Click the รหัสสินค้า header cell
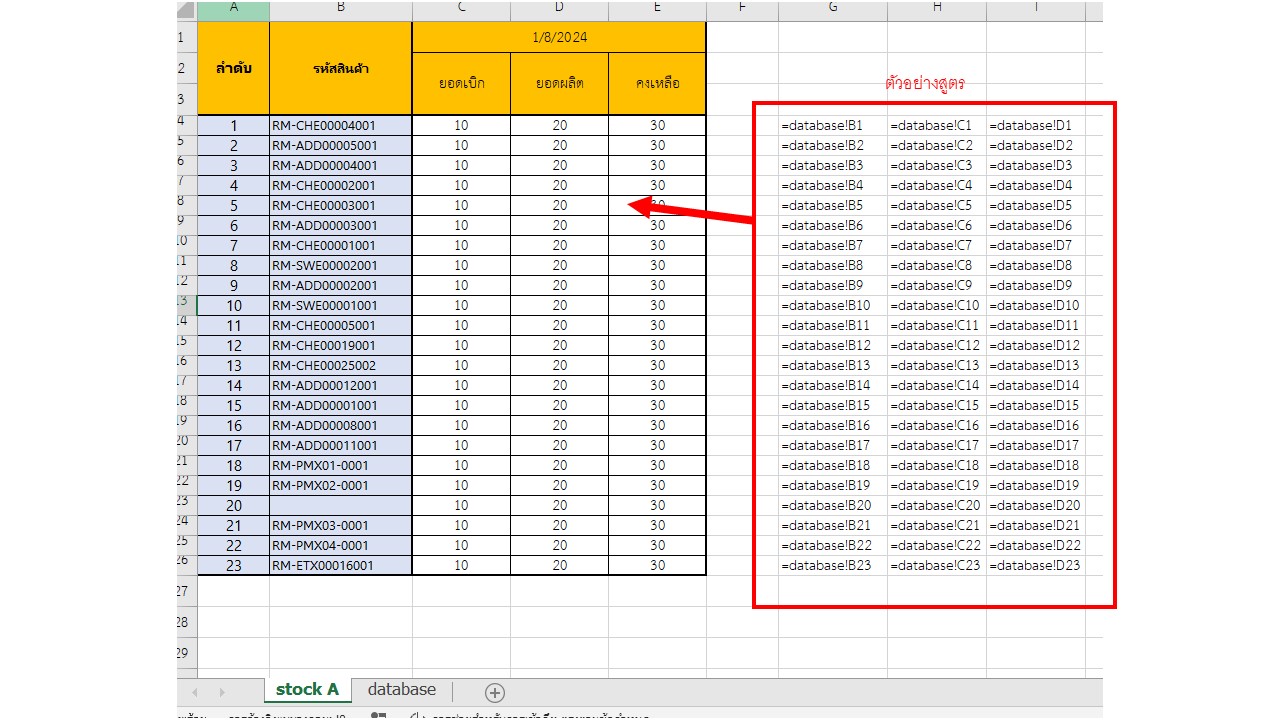Screen dimensions: 1280x720 [341, 68]
